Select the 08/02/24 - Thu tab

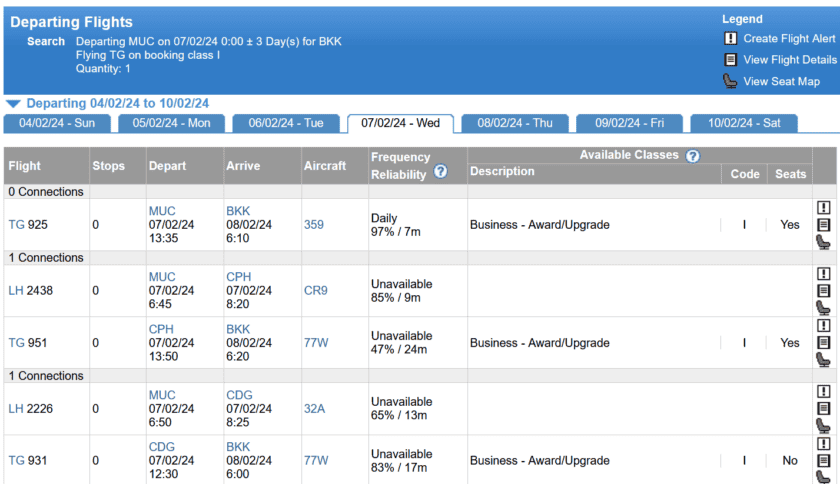(x=515, y=123)
